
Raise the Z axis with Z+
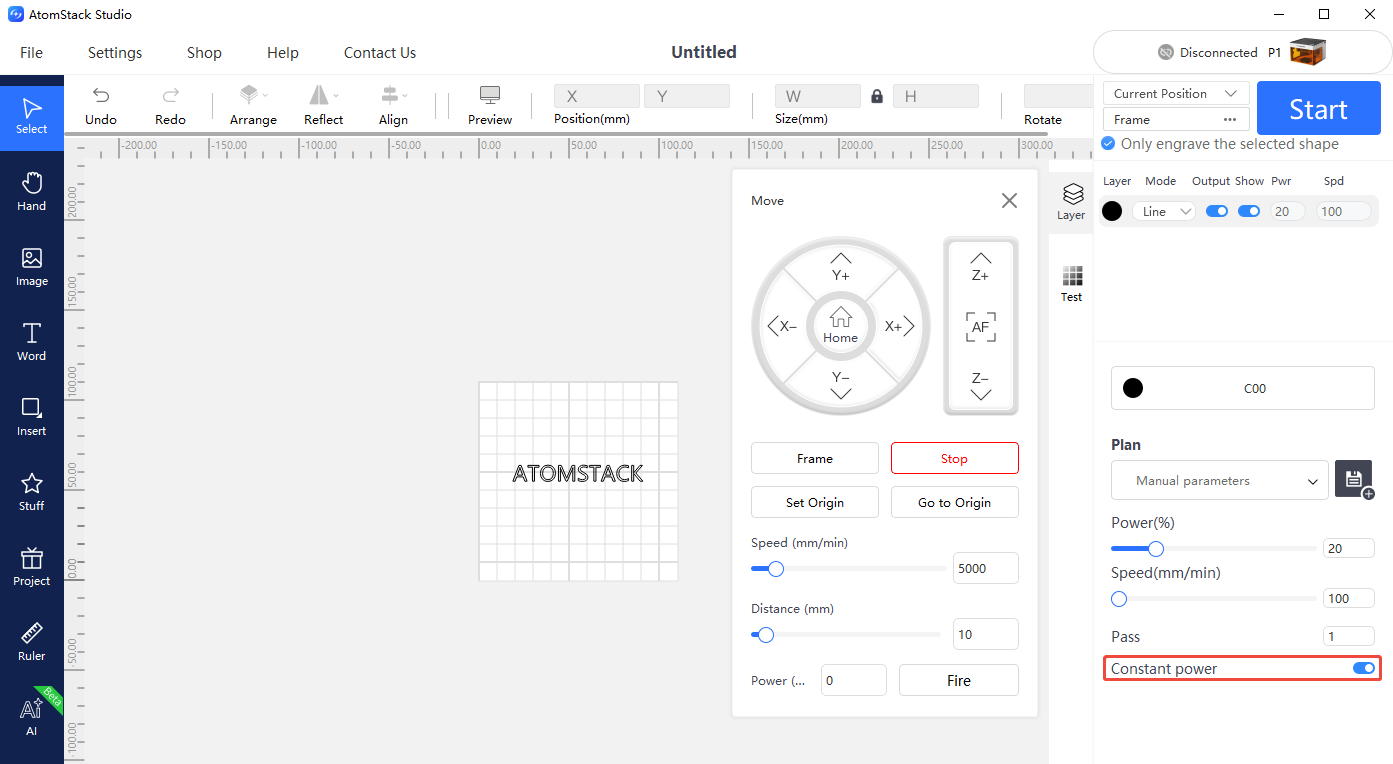click(981, 266)
